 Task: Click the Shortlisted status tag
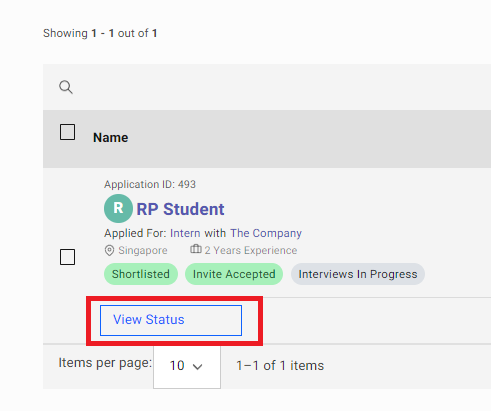pyautogui.click(x=141, y=274)
